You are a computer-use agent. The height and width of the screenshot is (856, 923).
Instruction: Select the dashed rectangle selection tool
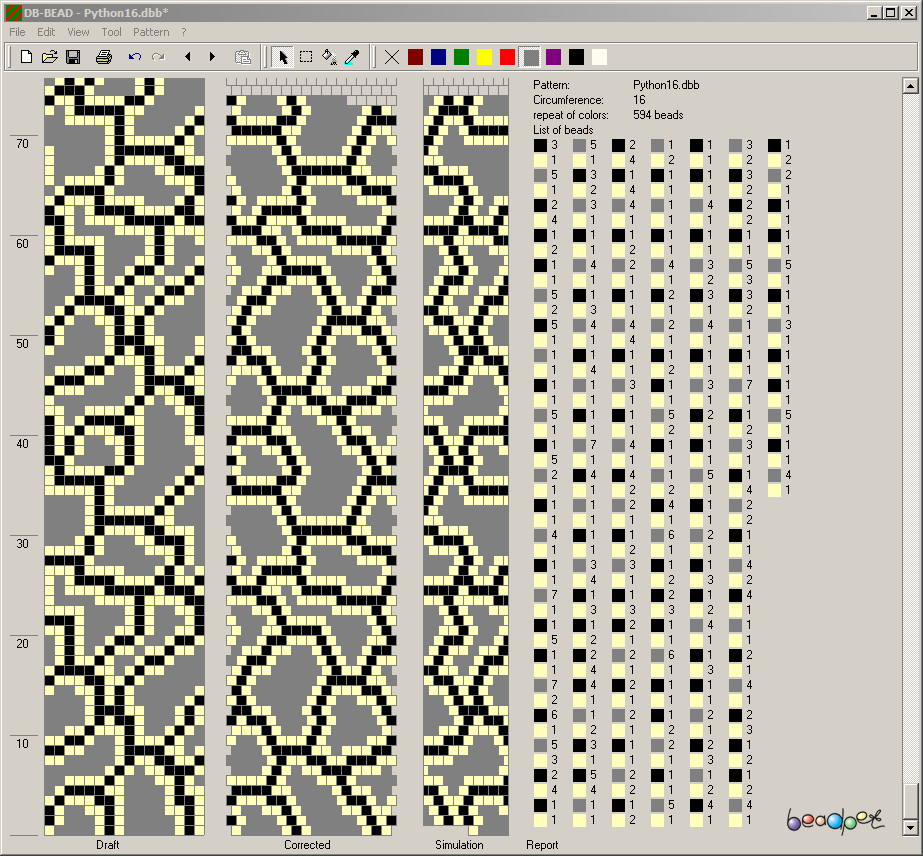coord(306,57)
